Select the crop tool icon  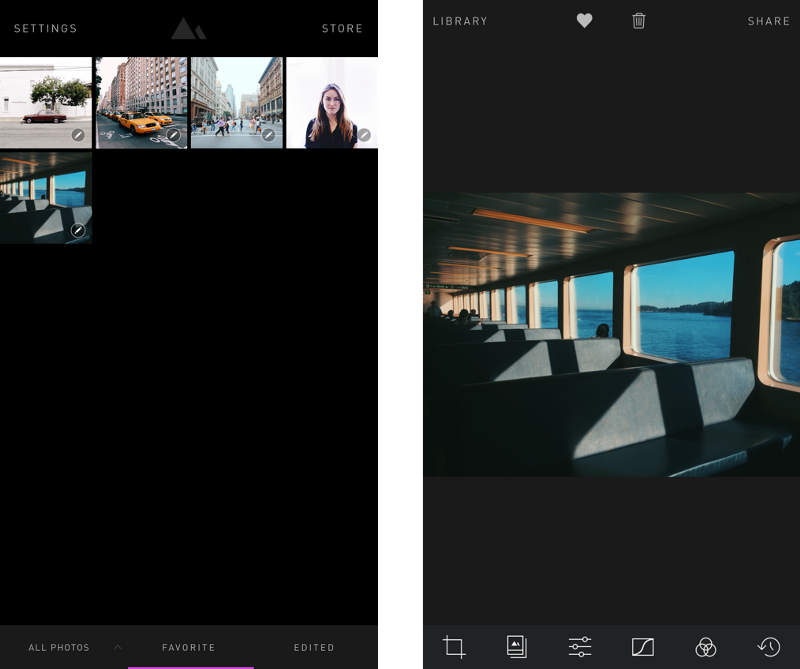pos(454,647)
